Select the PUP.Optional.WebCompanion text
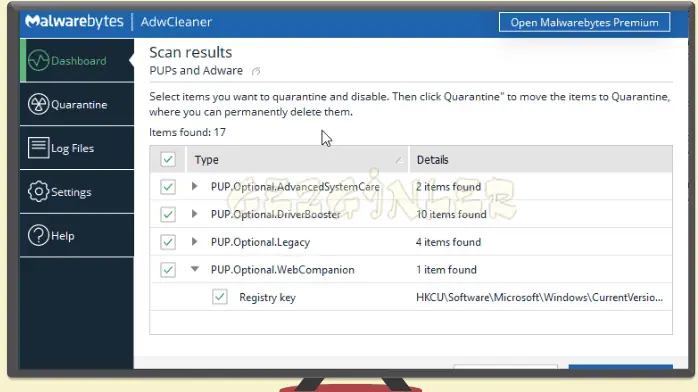 (x=283, y=270)
